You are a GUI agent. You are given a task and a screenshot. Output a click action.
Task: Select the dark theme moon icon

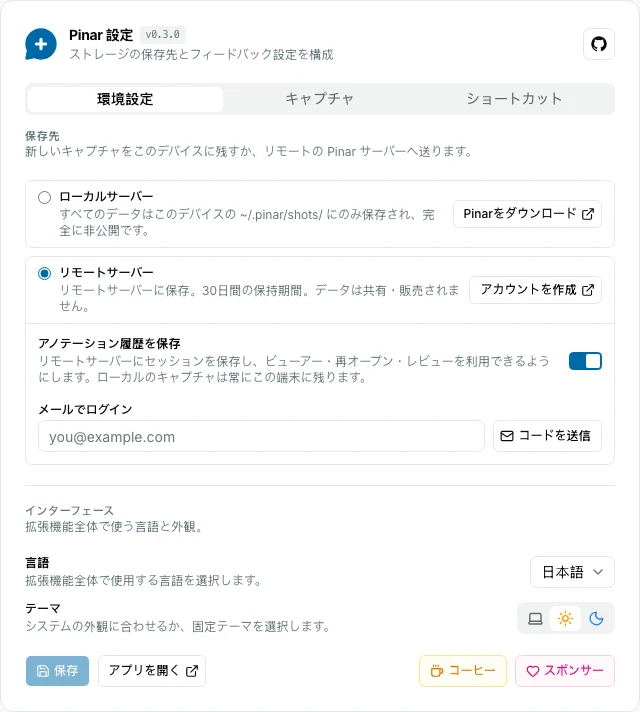pyautogui.click(x=596, y=618)
